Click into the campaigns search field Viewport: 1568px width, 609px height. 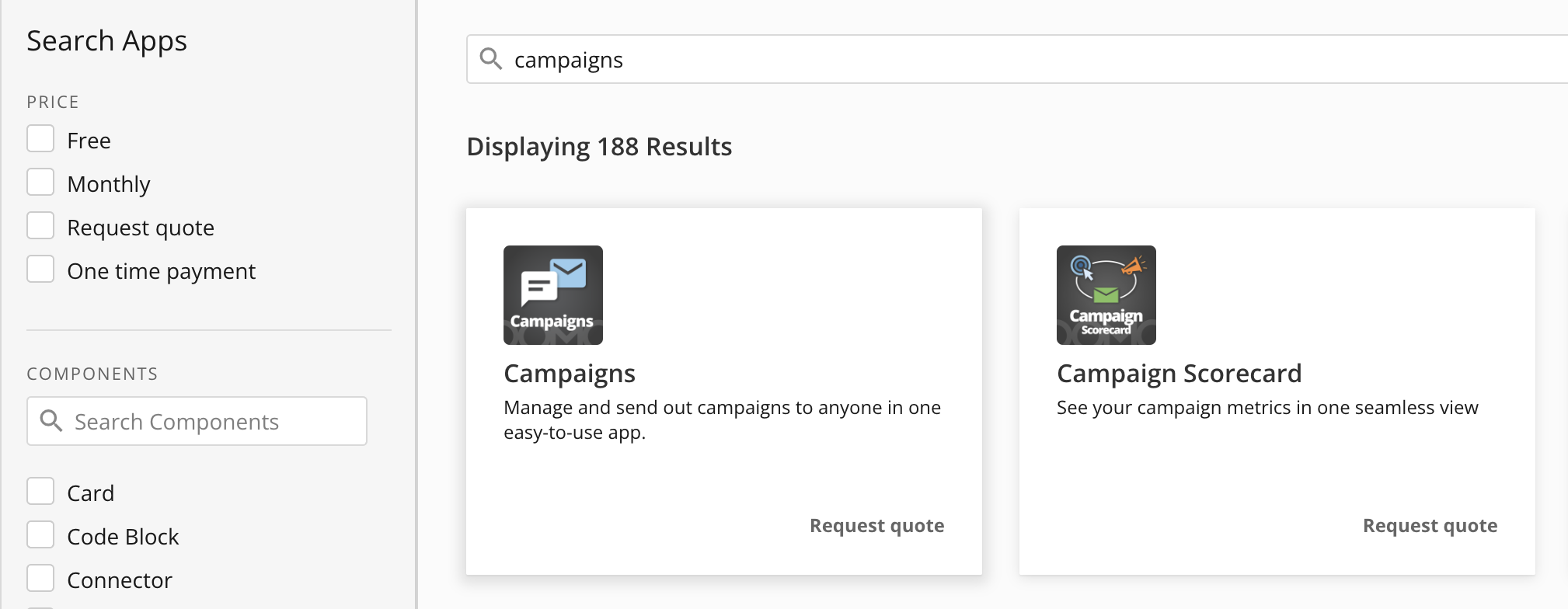(x=1017, y=59)
